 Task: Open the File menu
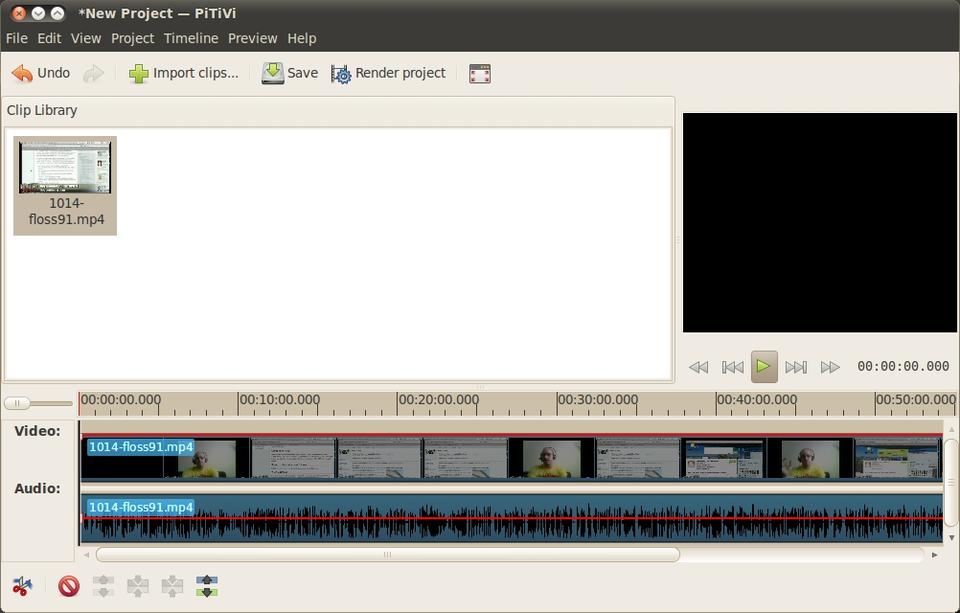tap(16, 38)
